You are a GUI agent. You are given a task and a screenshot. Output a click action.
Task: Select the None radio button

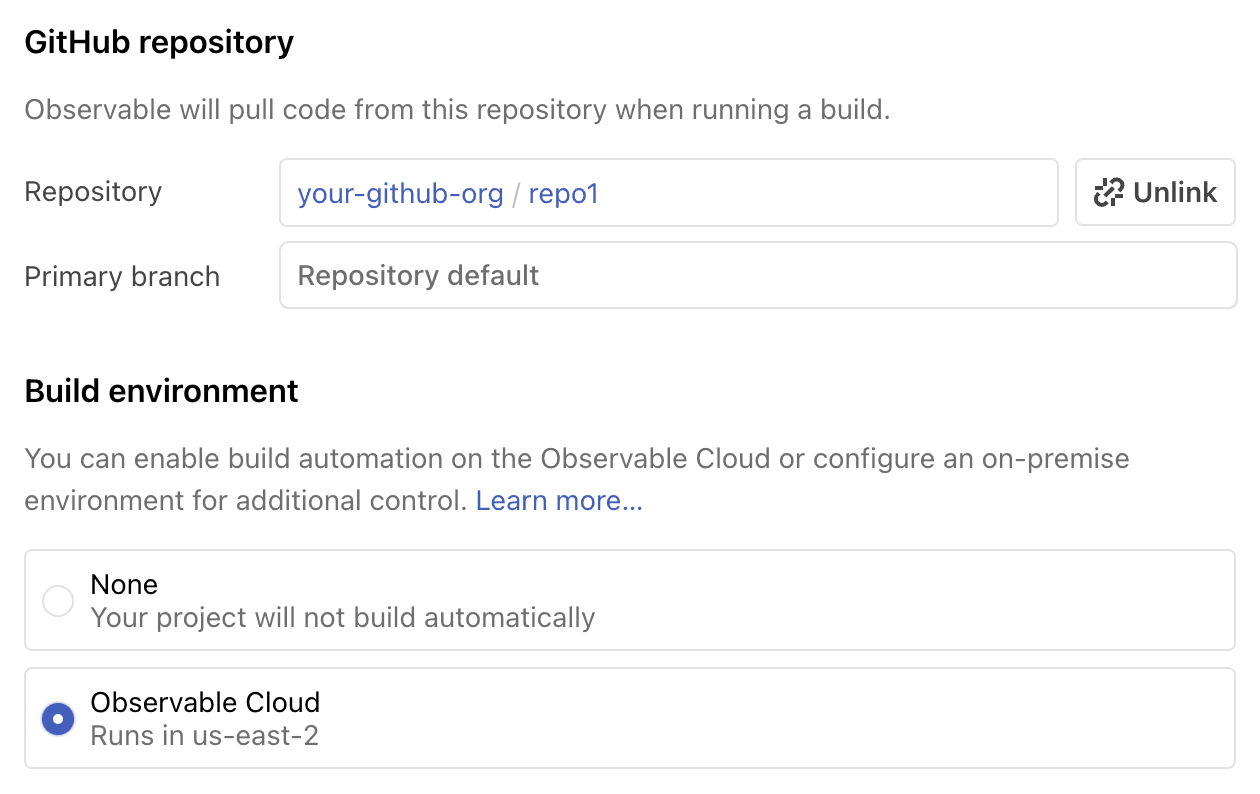coord(58,601)
